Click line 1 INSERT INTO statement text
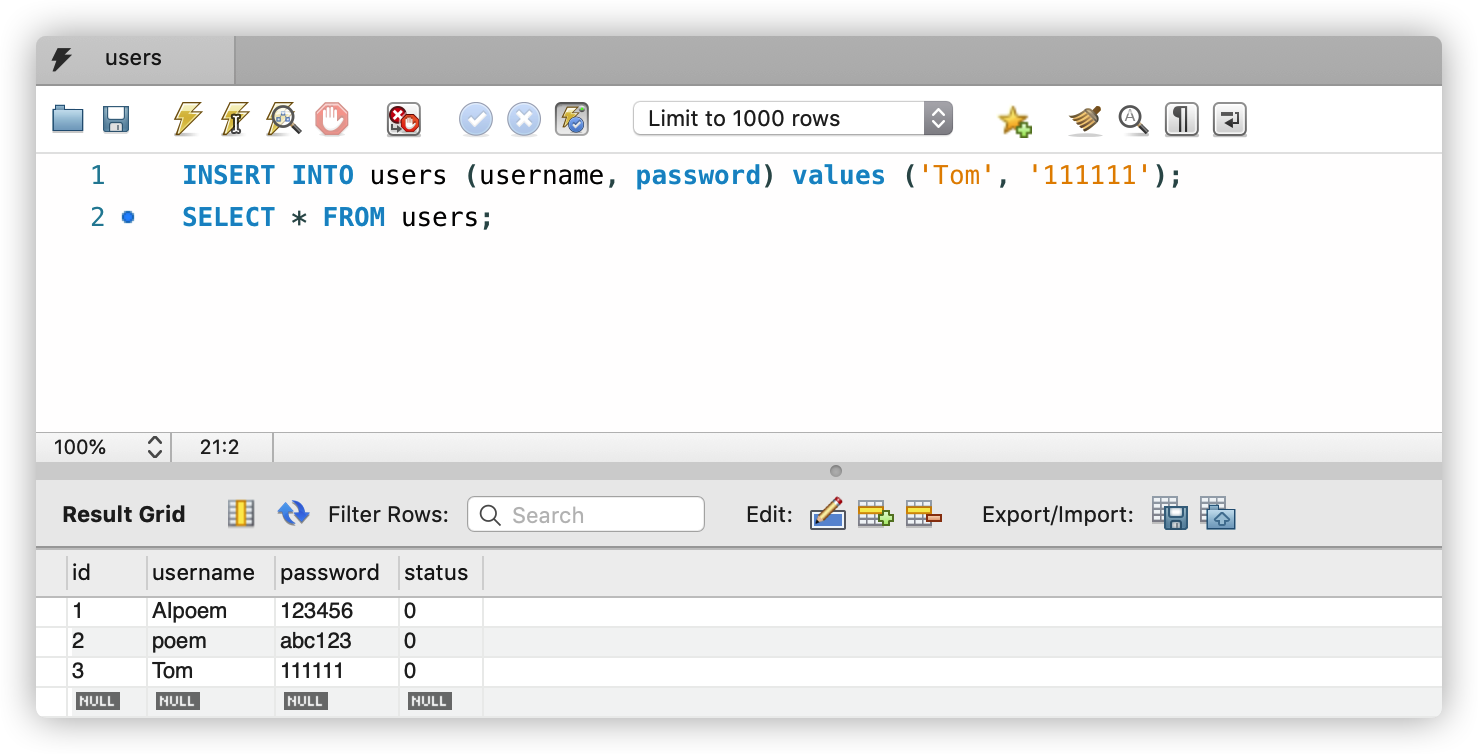The height and width of the screenshot is (754, 1478). coord(682,175)
